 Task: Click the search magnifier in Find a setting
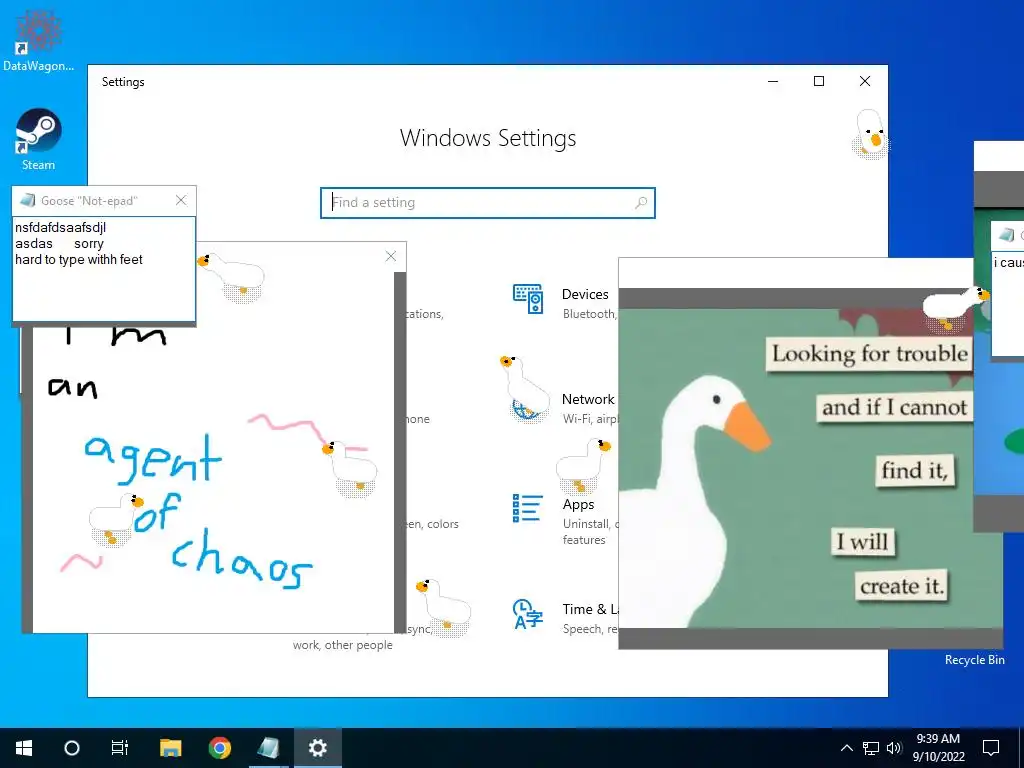(x=641, y=202)
